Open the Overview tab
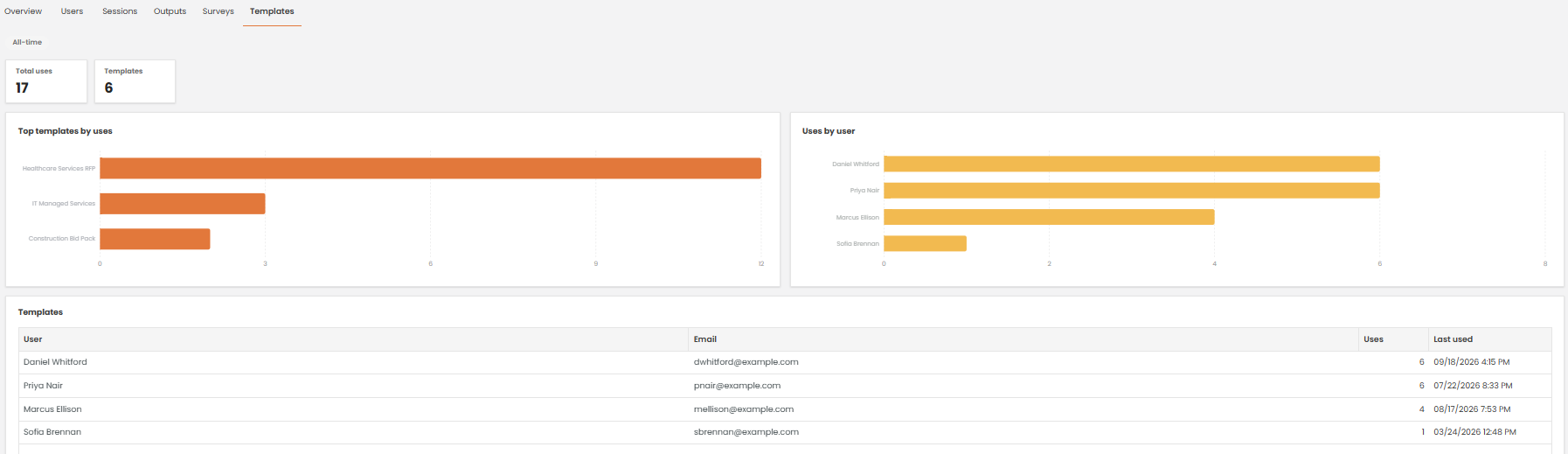 click(x=23, y=11)
